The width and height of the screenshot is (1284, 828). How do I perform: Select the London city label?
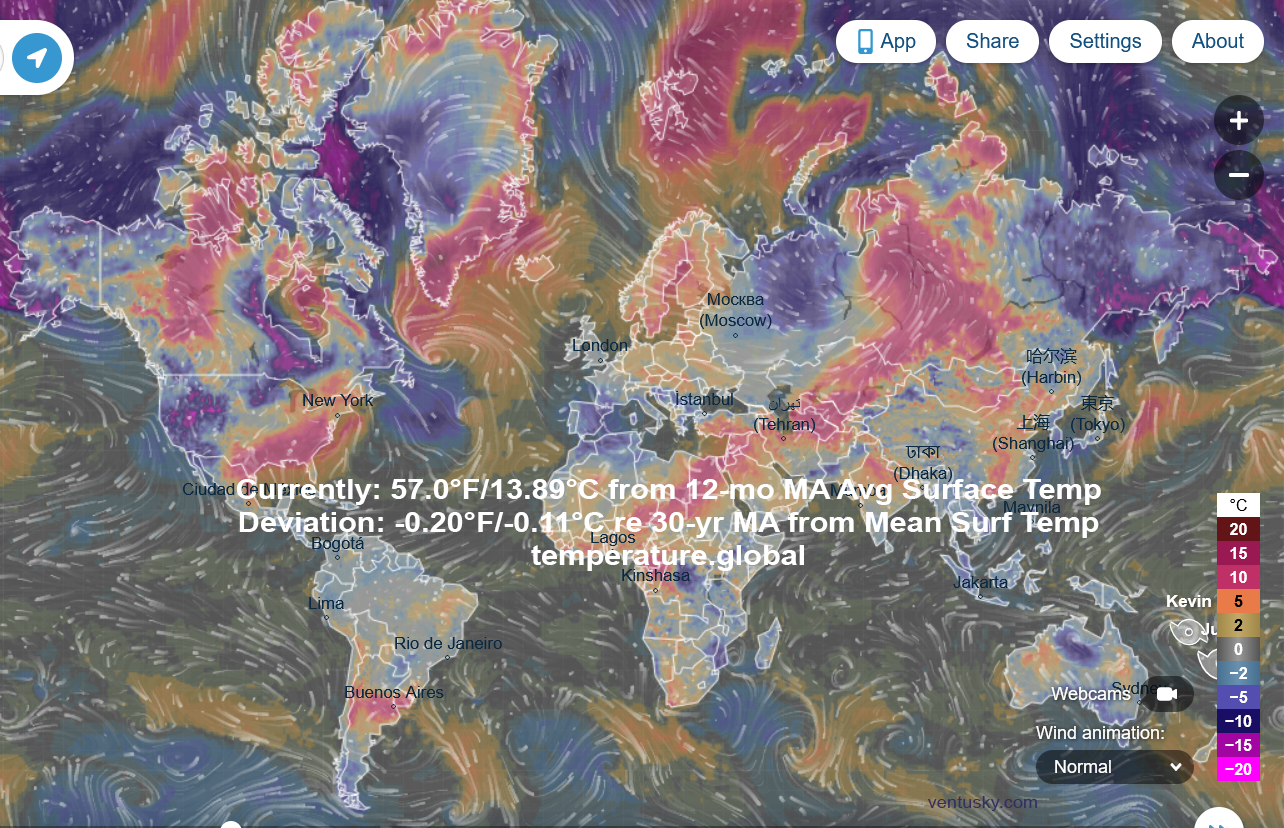point(600,346)
